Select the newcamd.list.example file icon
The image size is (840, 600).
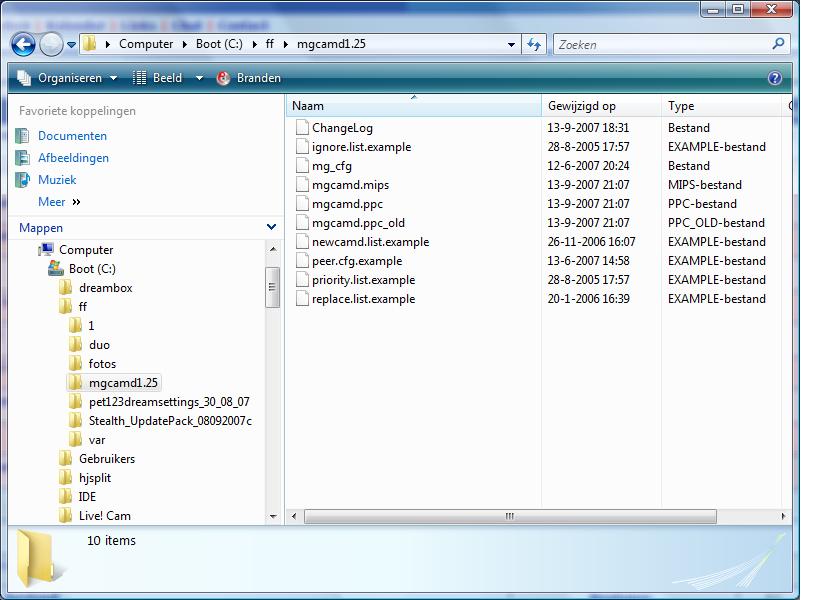(303, 242)
